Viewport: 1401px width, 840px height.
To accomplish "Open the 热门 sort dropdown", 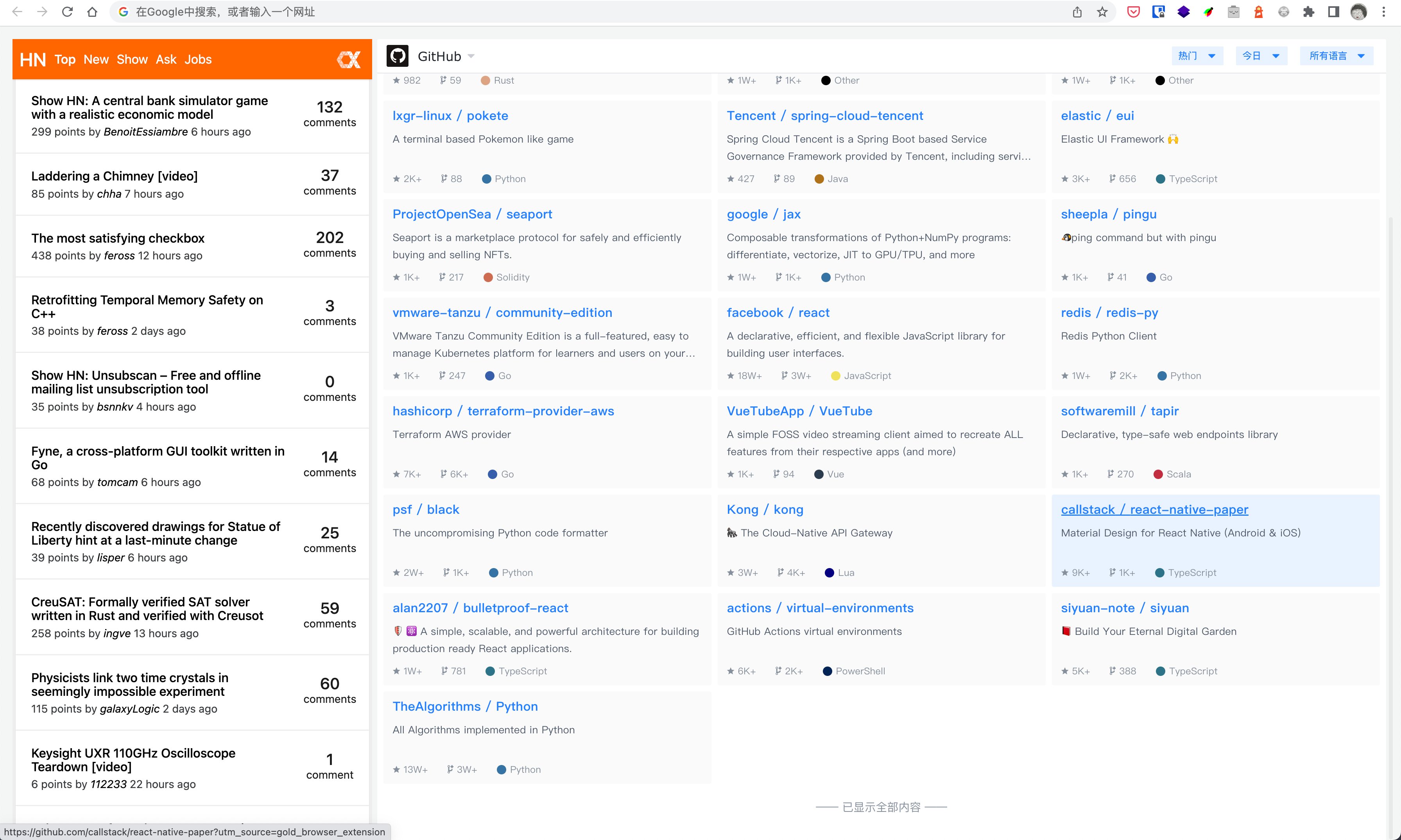I will (x=1197, y=56).
